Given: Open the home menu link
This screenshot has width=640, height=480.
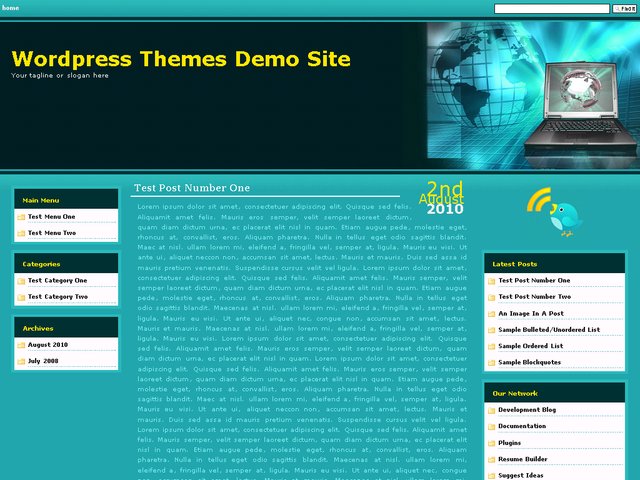Looking at the screenshot, I should click(x=10, y=8).
